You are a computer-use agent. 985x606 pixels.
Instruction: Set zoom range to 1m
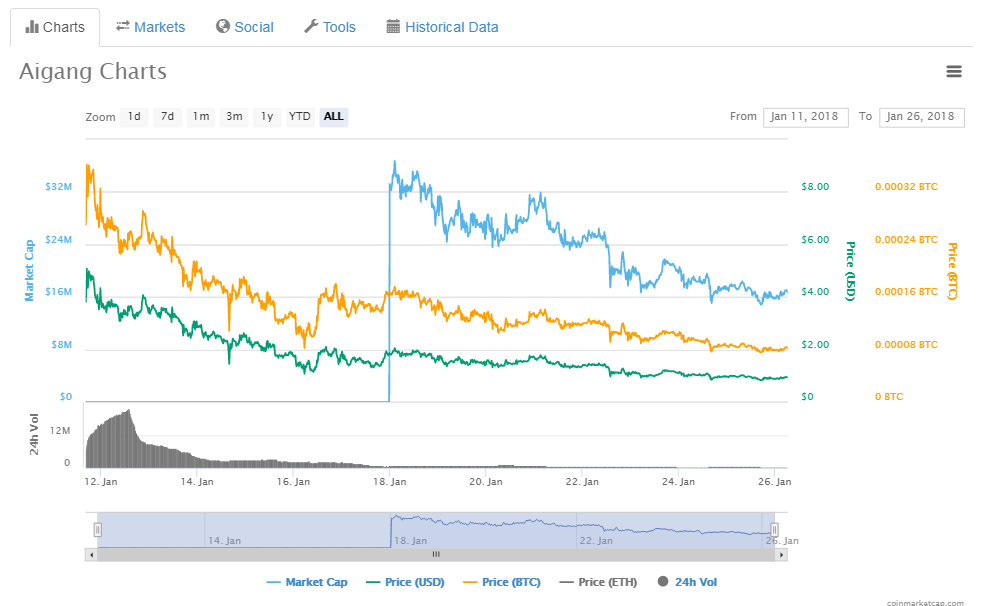click(x=201, y=117)
